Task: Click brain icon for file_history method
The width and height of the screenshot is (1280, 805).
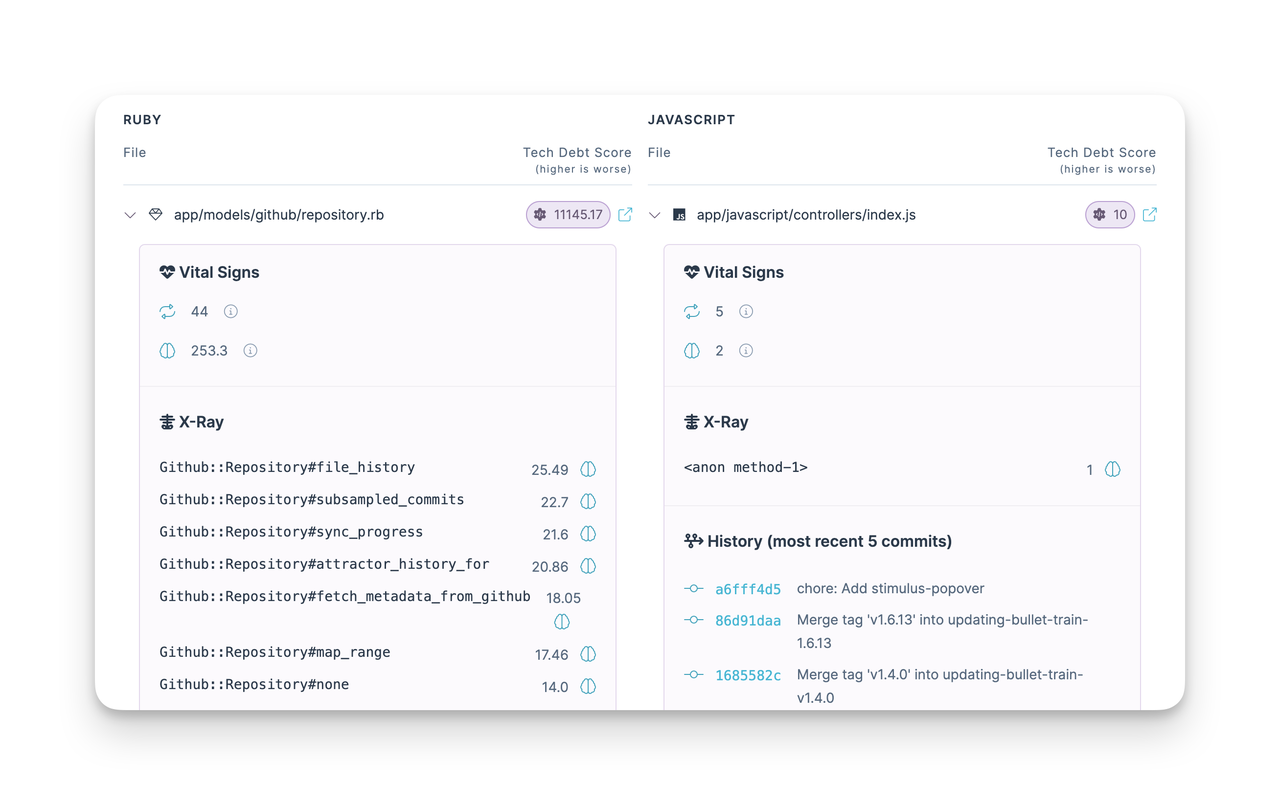Action: [588, 469]
